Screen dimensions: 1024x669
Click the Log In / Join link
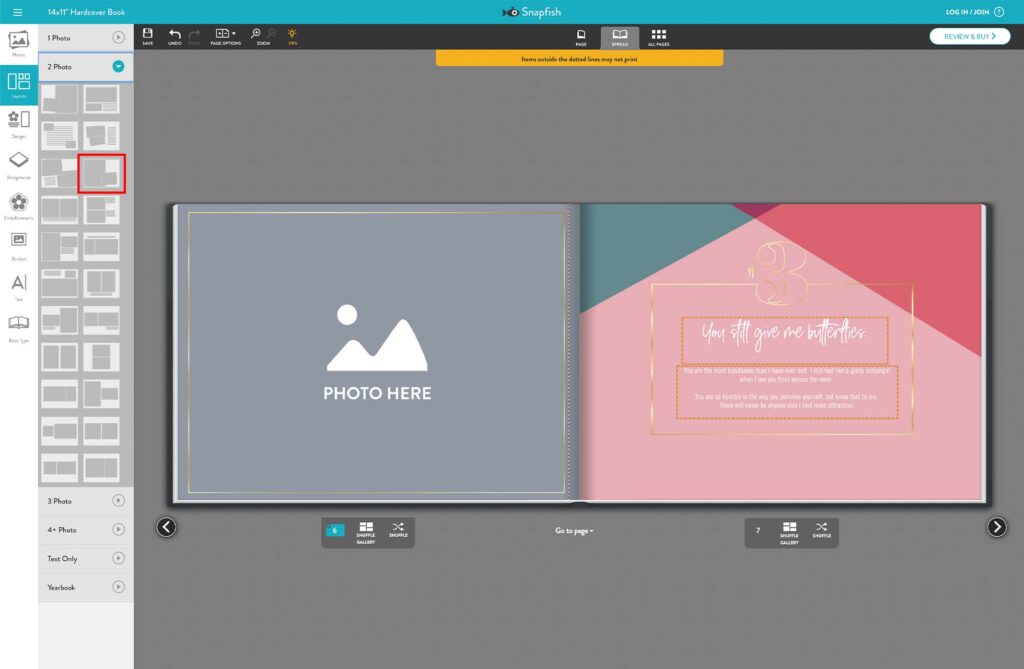point(964,12)
